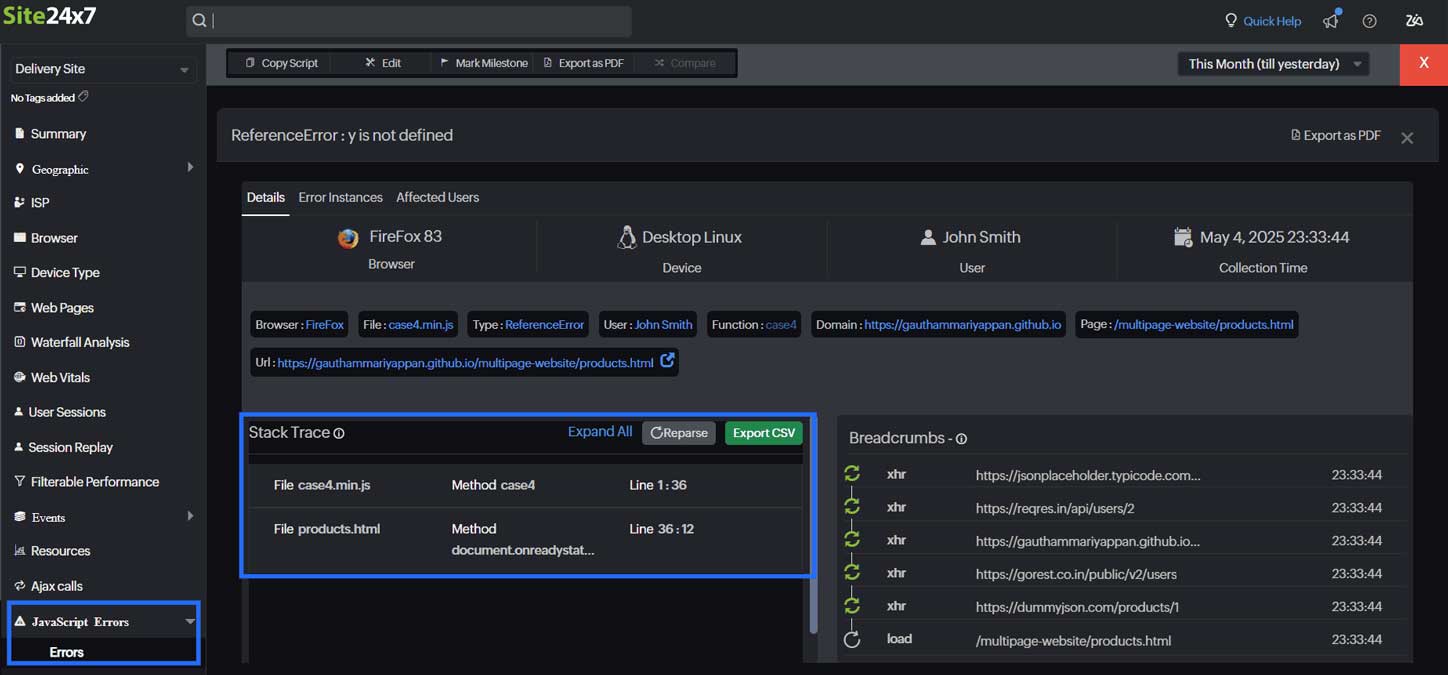Viewport: 1448px width, 675px height.
Task: Click Export CSV in Stack Trace
Action: point(763,432)
